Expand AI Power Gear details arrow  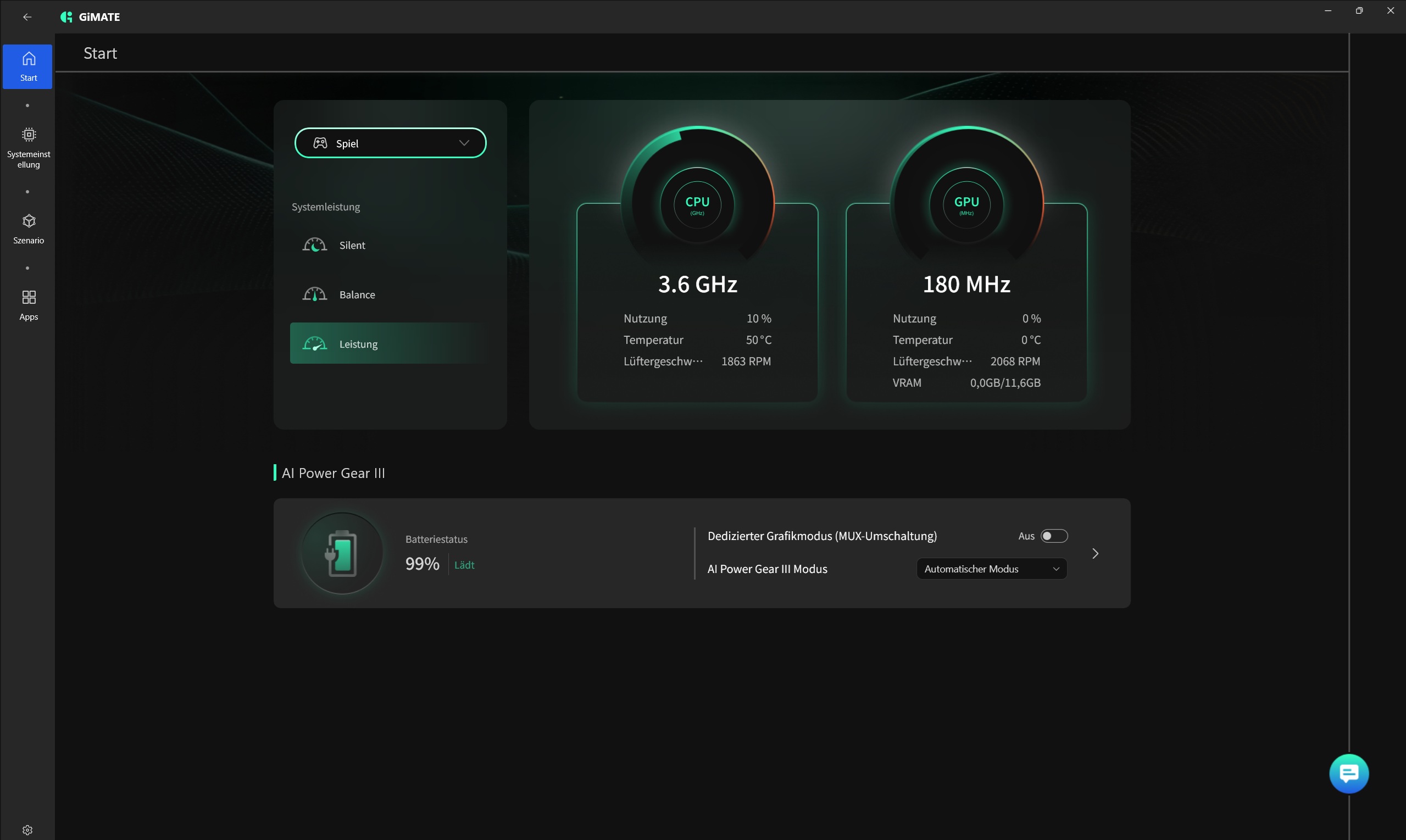tap(1094, 553)
